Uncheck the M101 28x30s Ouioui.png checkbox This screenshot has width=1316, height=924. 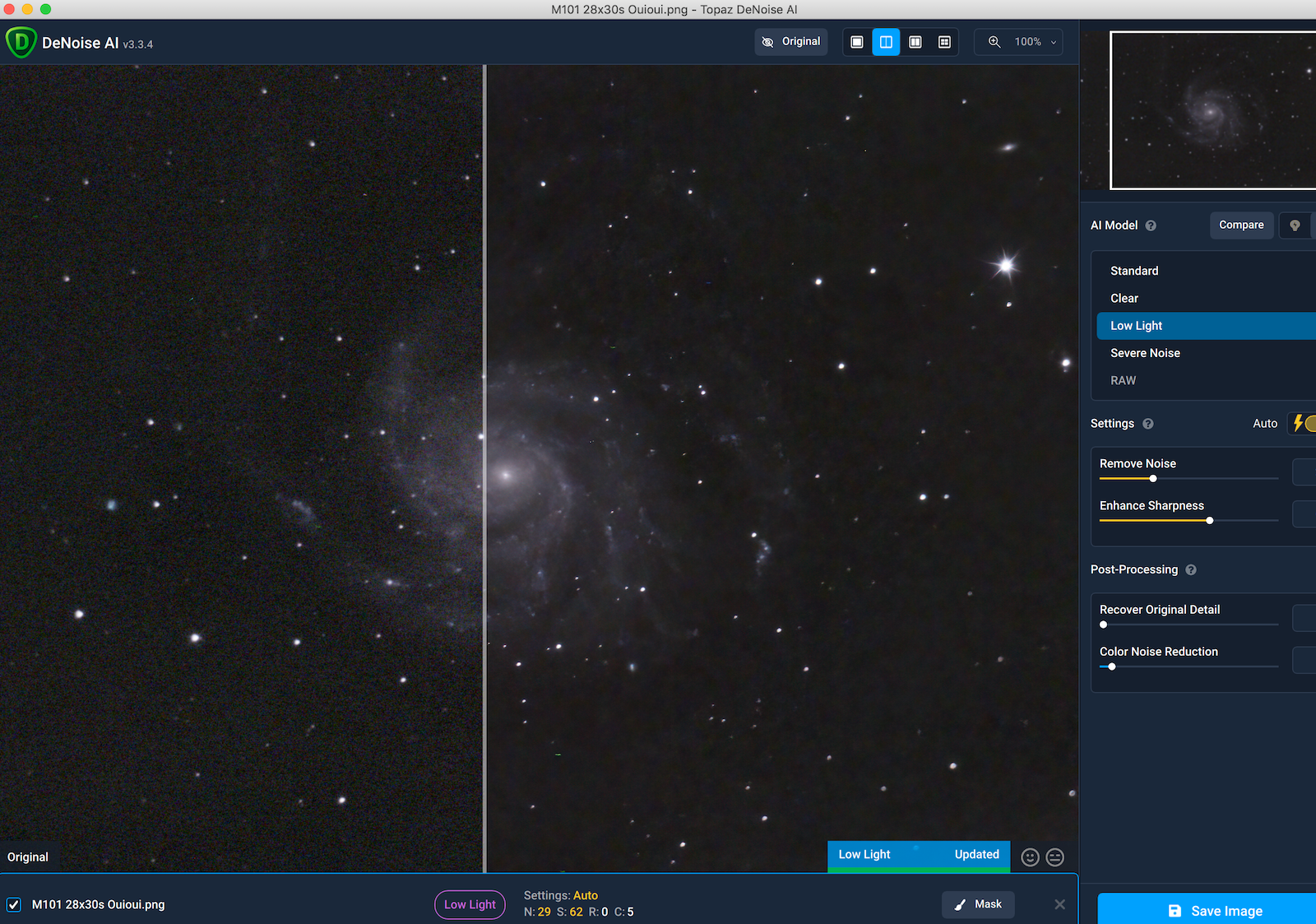[x=14, y=904]
